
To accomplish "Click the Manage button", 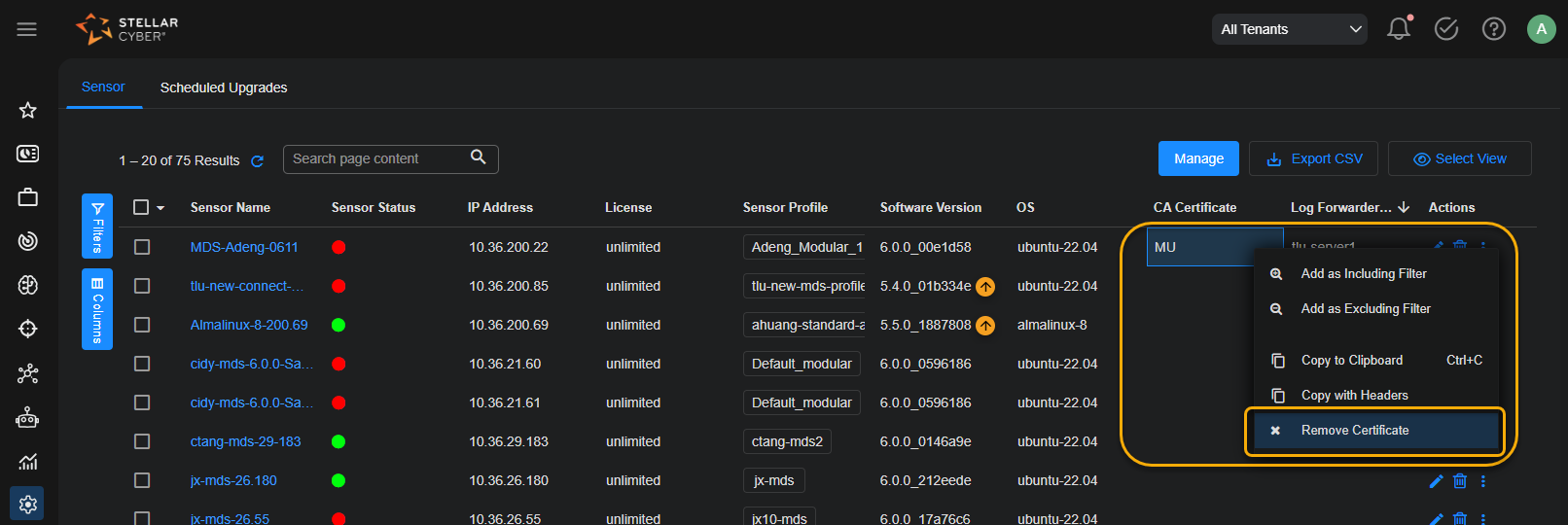I will coord(1198,158).
